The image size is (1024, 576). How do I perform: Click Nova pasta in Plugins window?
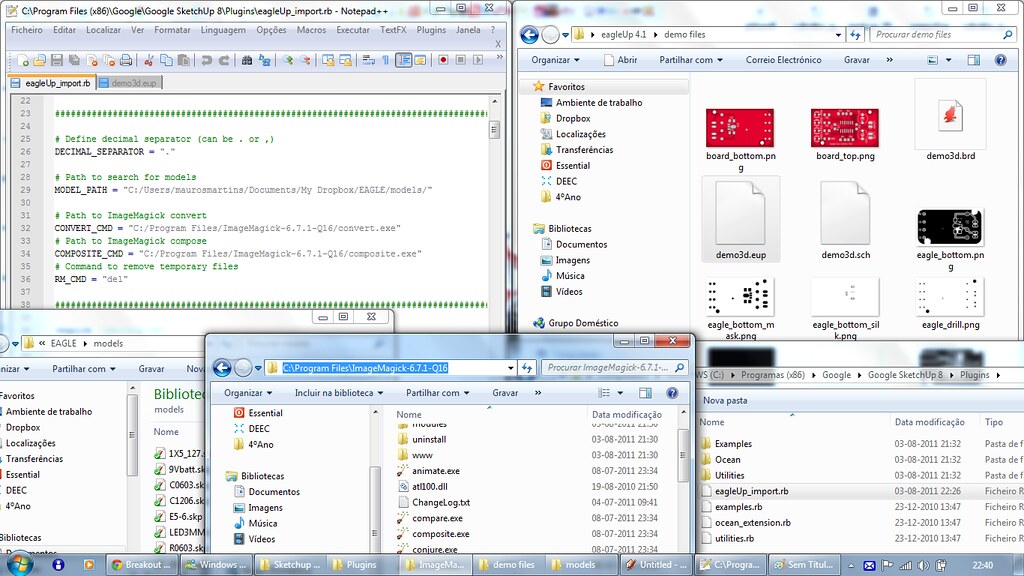coord(725,400)
